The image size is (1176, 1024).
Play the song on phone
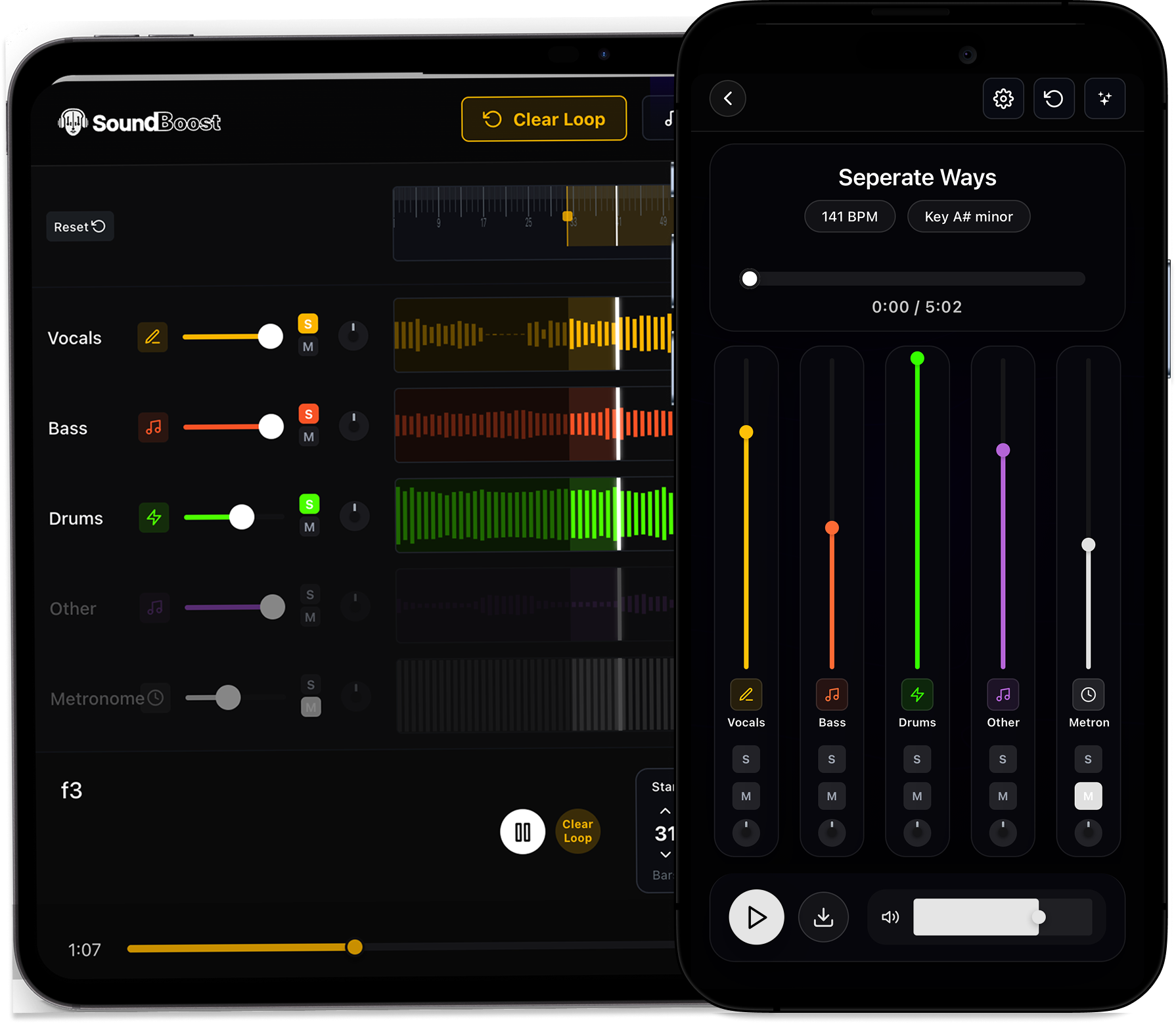point(756,917)
